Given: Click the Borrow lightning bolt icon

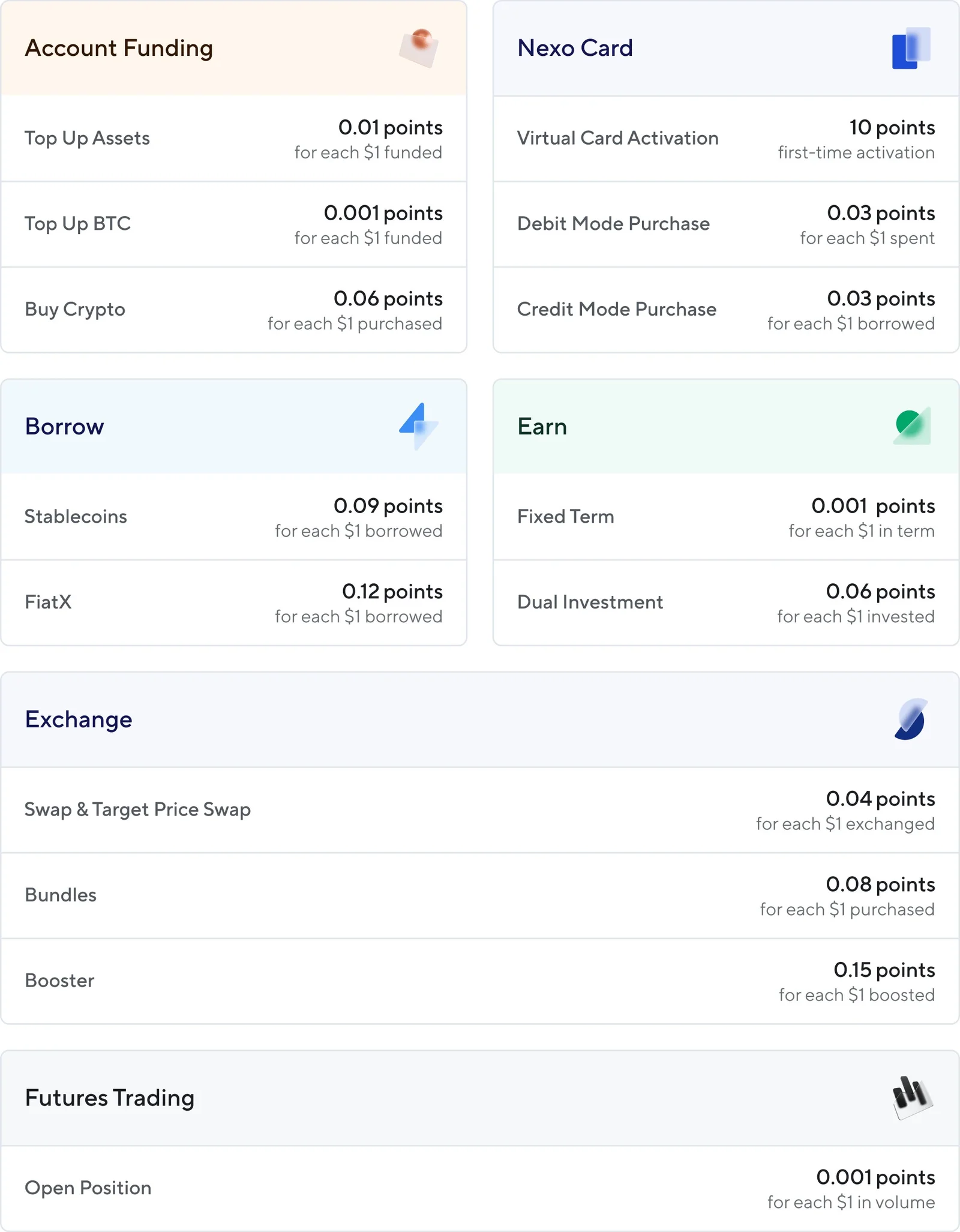Looking at the screenshot, I should pyautogui.click(x=419, y=426).
